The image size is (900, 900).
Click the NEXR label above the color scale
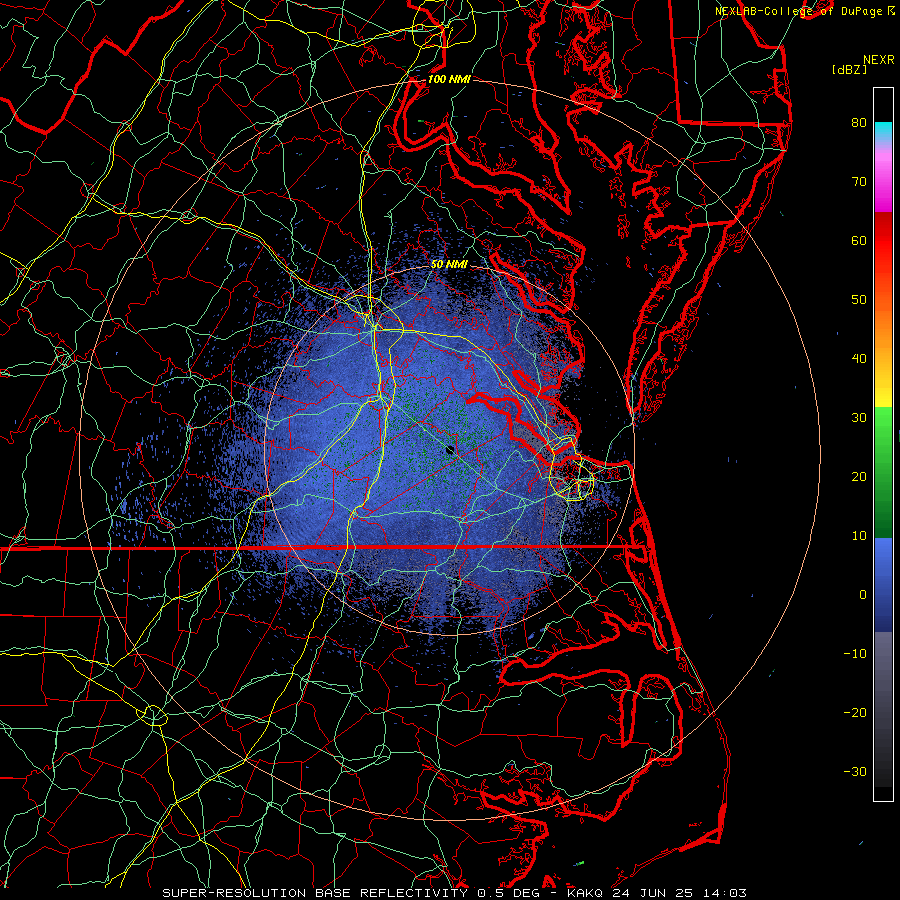pos(879,60)
